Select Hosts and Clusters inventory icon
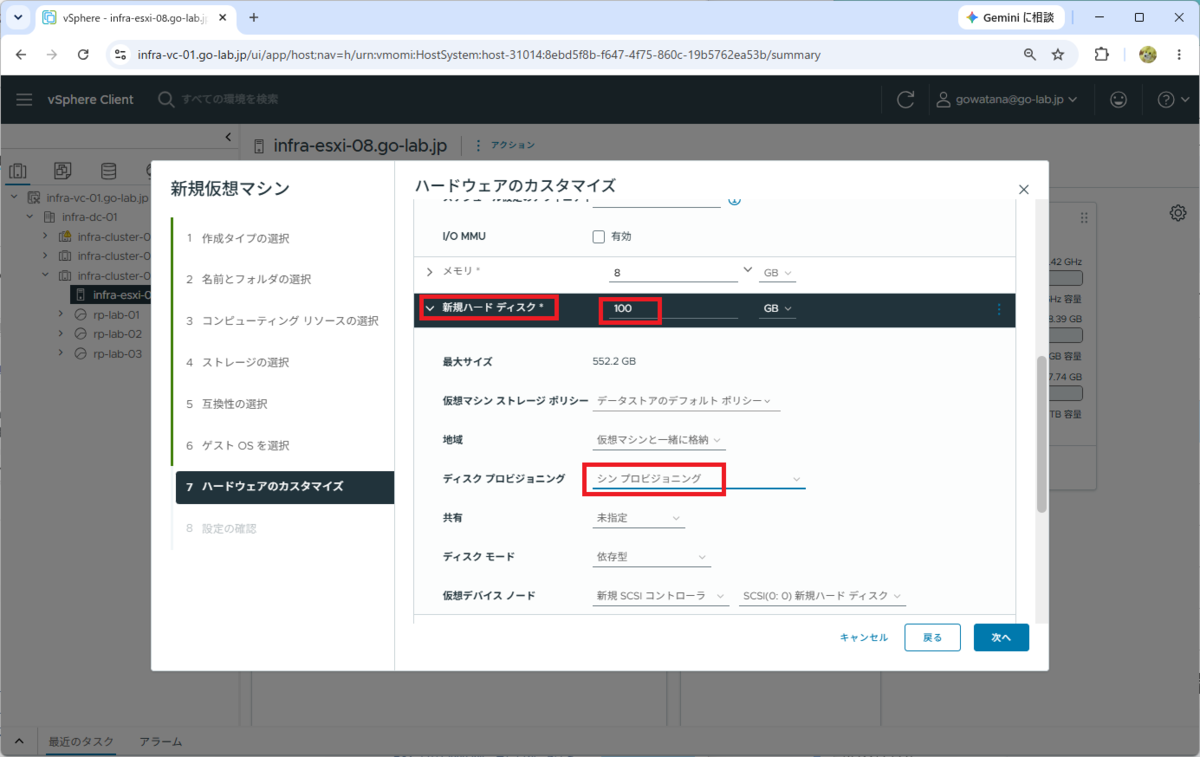1200x757 pixels. (x=18, y=171)
